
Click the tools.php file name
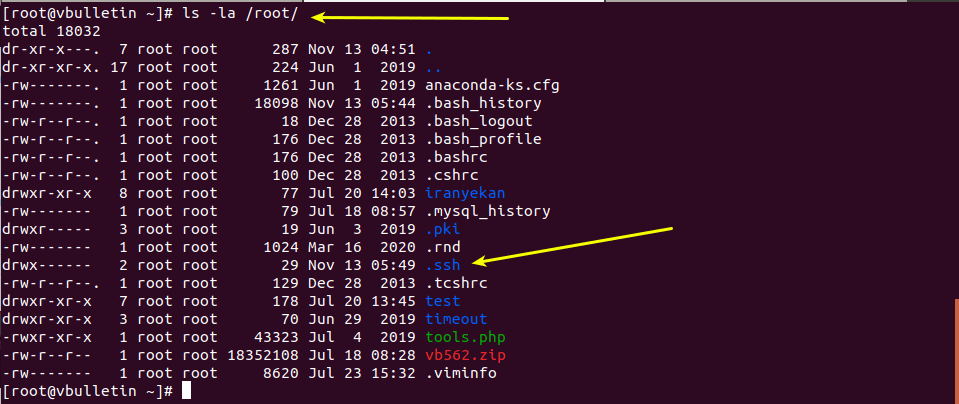[x=465, y=337]
